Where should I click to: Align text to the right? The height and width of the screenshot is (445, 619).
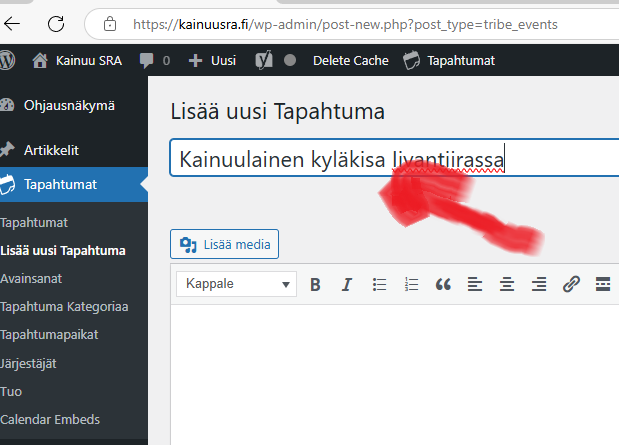coord(539,284)
